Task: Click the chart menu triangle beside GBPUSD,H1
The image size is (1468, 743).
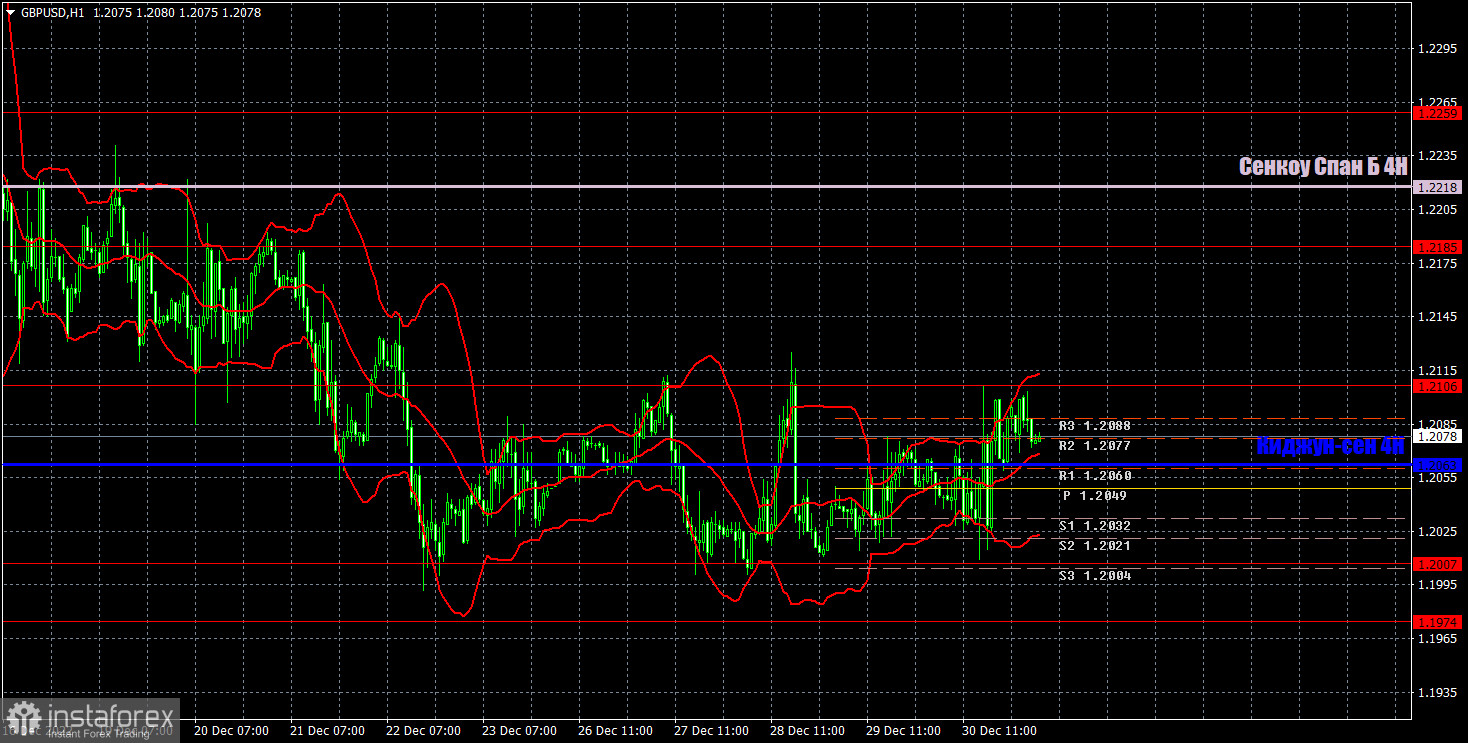Action: (x=10, y=13)
